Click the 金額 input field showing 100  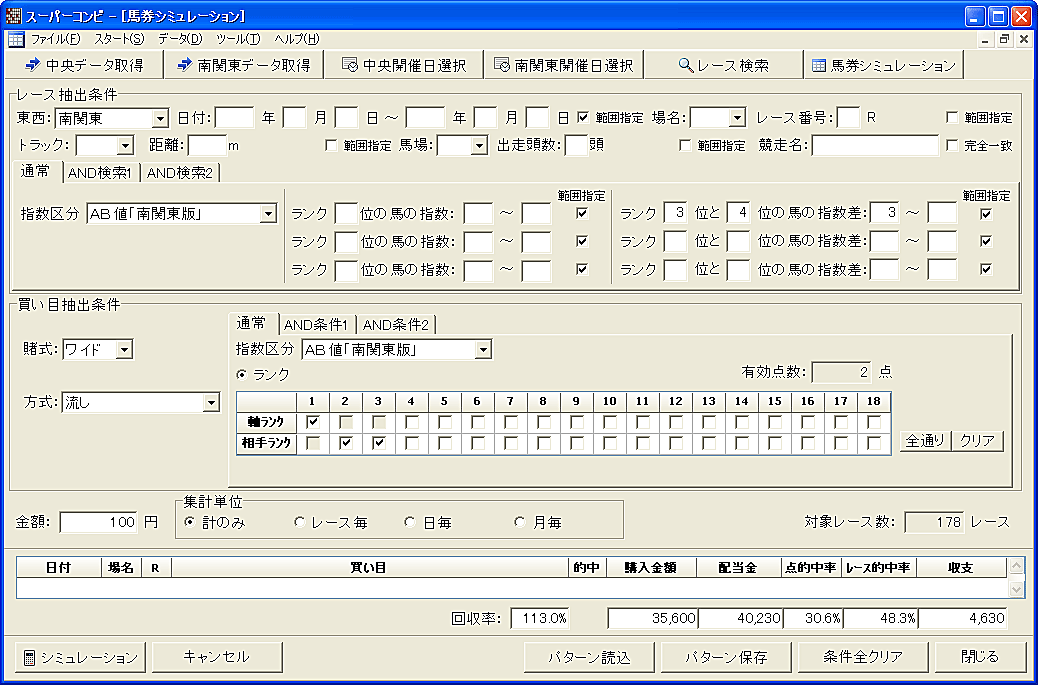99,522
